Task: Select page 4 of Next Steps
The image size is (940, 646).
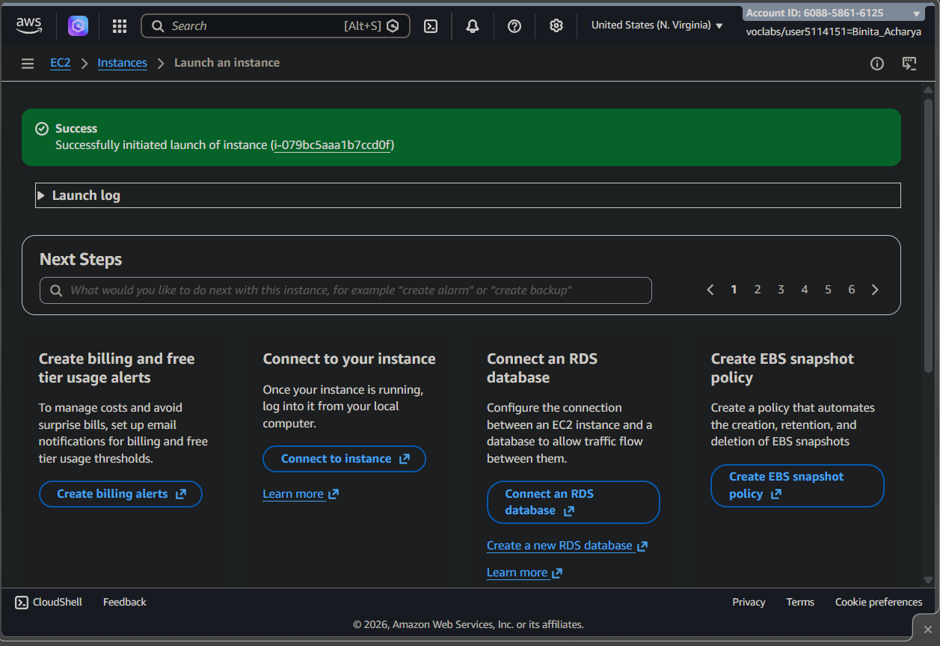Action: [805, 290]
